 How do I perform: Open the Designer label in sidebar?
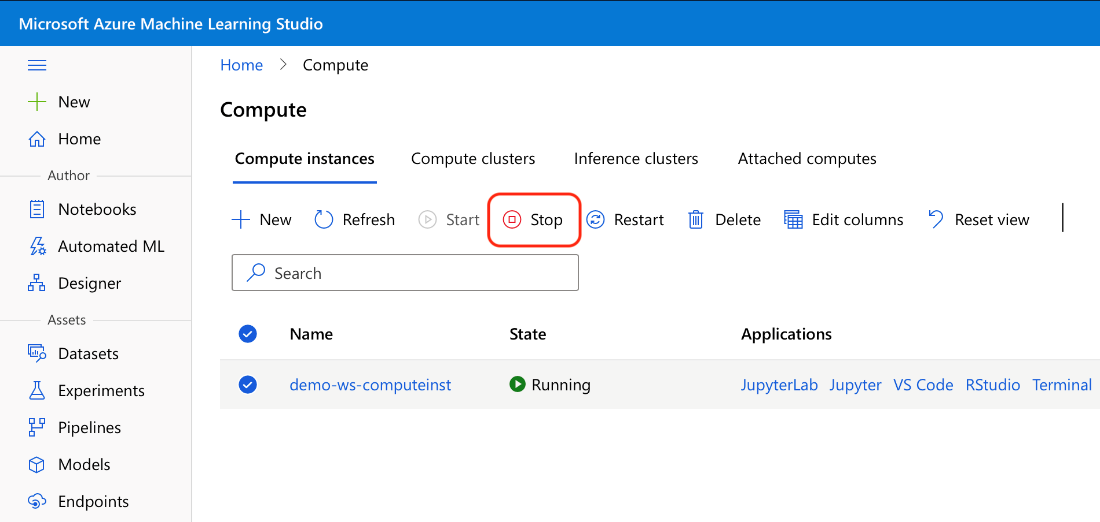click(x=90, y=283)
